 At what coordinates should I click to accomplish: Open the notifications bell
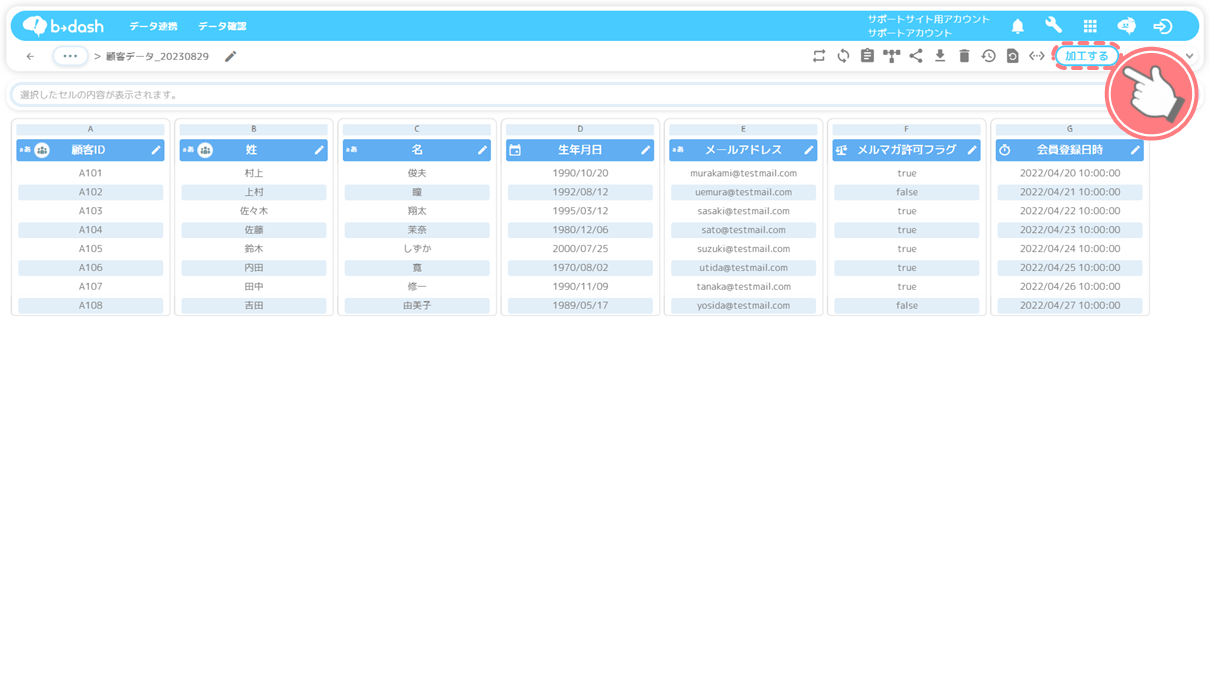(1017, 26)
